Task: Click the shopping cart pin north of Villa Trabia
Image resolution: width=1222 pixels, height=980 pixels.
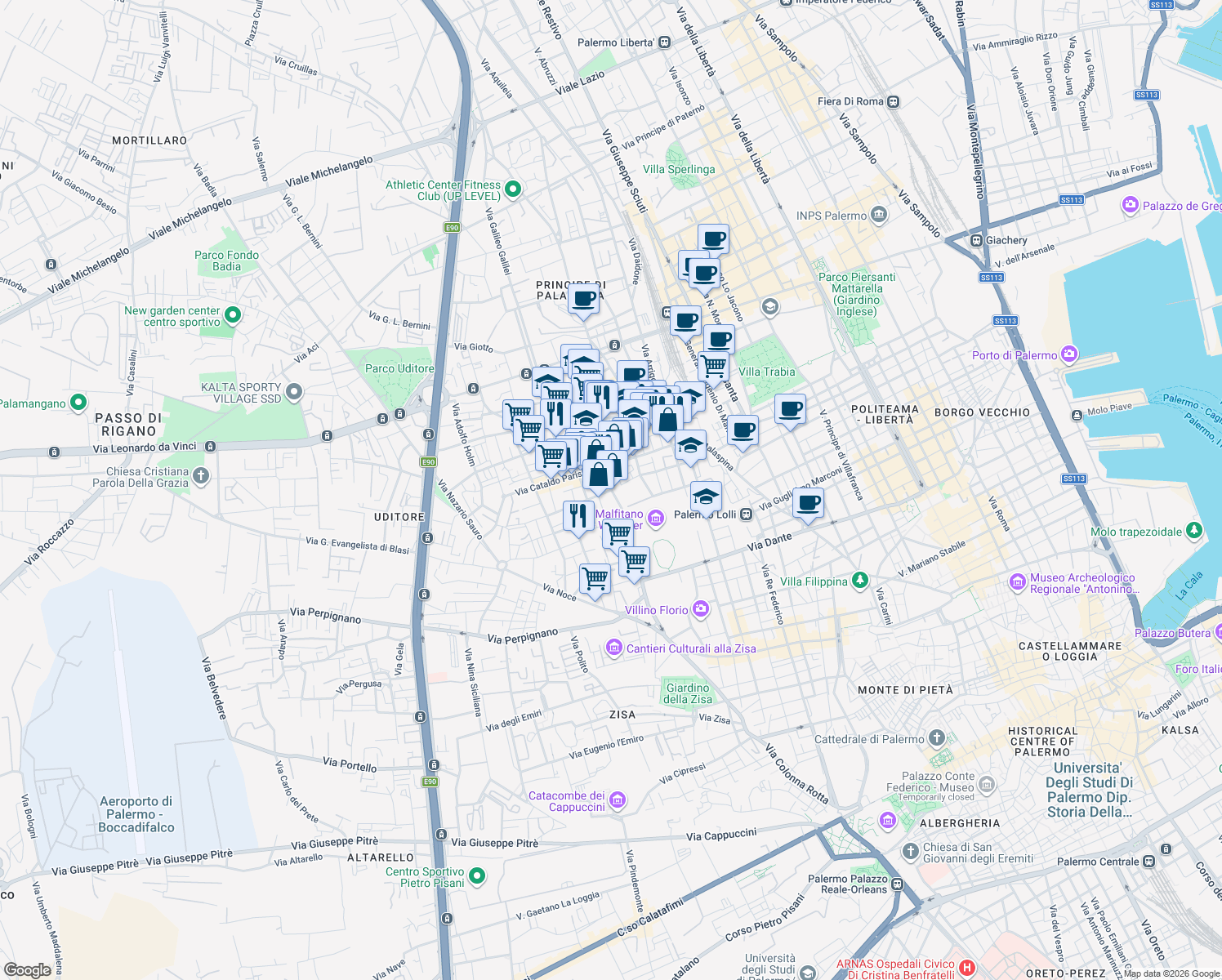Action: 713,365
